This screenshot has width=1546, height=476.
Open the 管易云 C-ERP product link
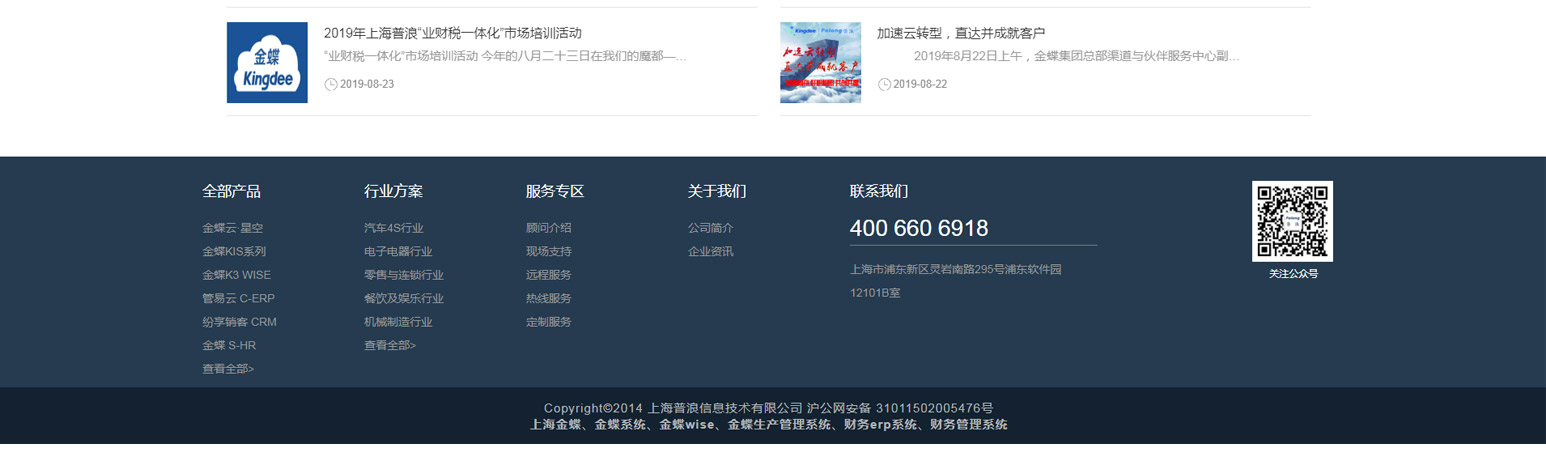238,298
